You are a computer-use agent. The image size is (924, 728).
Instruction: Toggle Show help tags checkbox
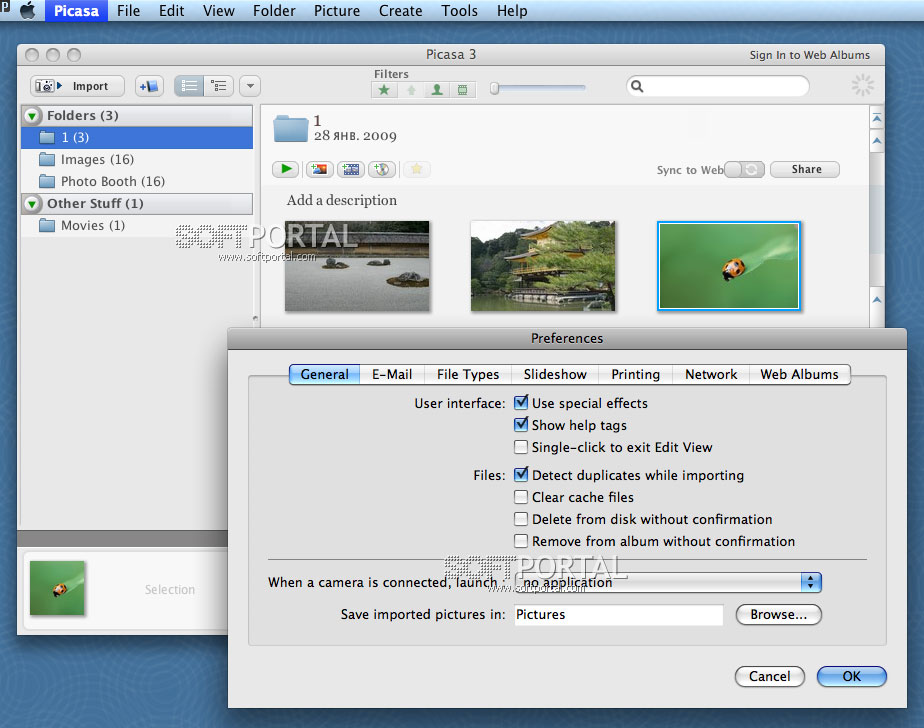pyautogui.click(x=521, y=424)
